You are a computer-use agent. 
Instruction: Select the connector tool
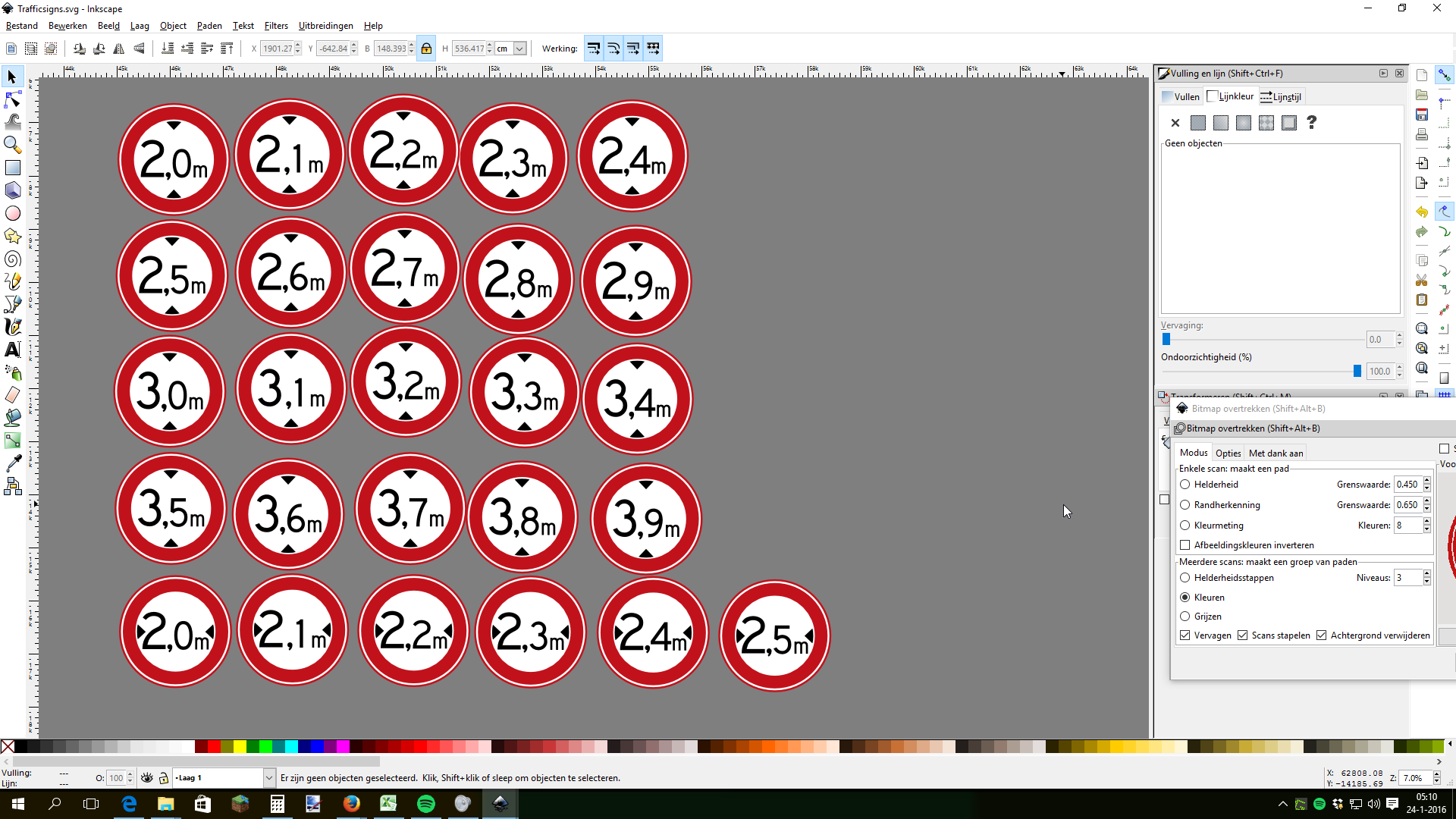tap(12, 486)
